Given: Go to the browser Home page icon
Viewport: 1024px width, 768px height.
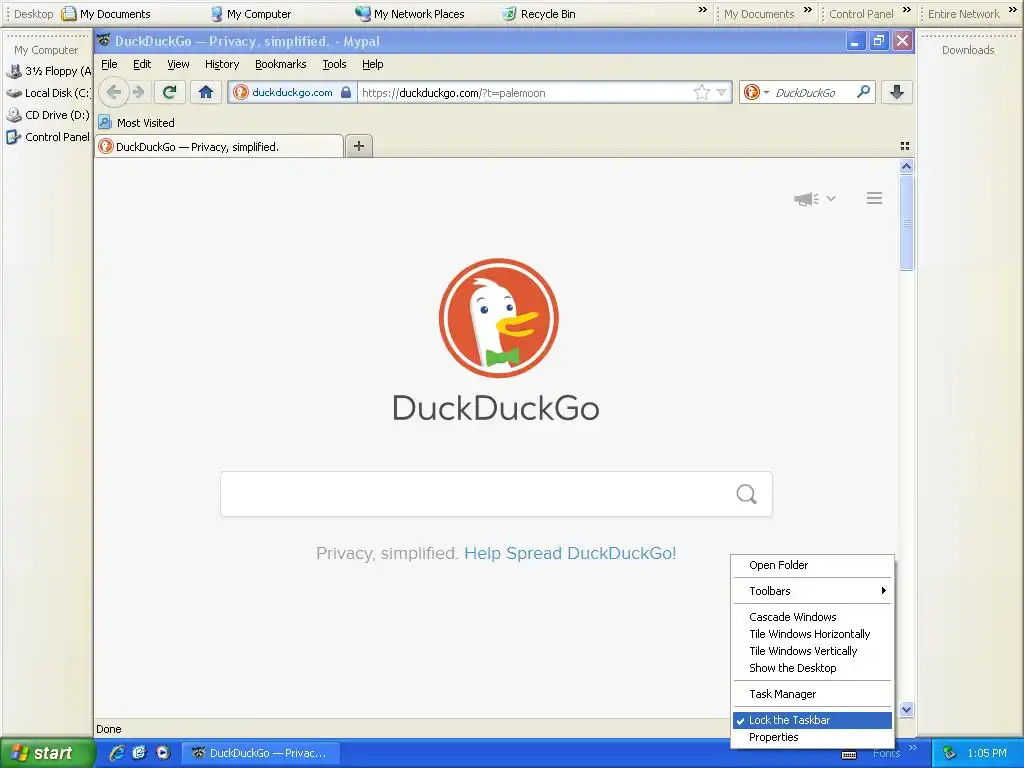Looking at the screenshot, I should pyautogui.click(x=206, y=92).
